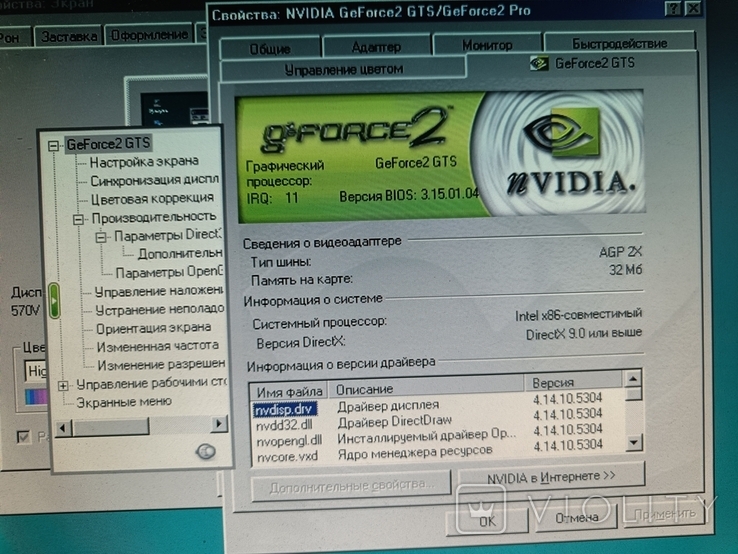Screen dimensions: 738x554
Task: Open NVIDIA в Интернете link button
Action: click(x=551, y=477)
